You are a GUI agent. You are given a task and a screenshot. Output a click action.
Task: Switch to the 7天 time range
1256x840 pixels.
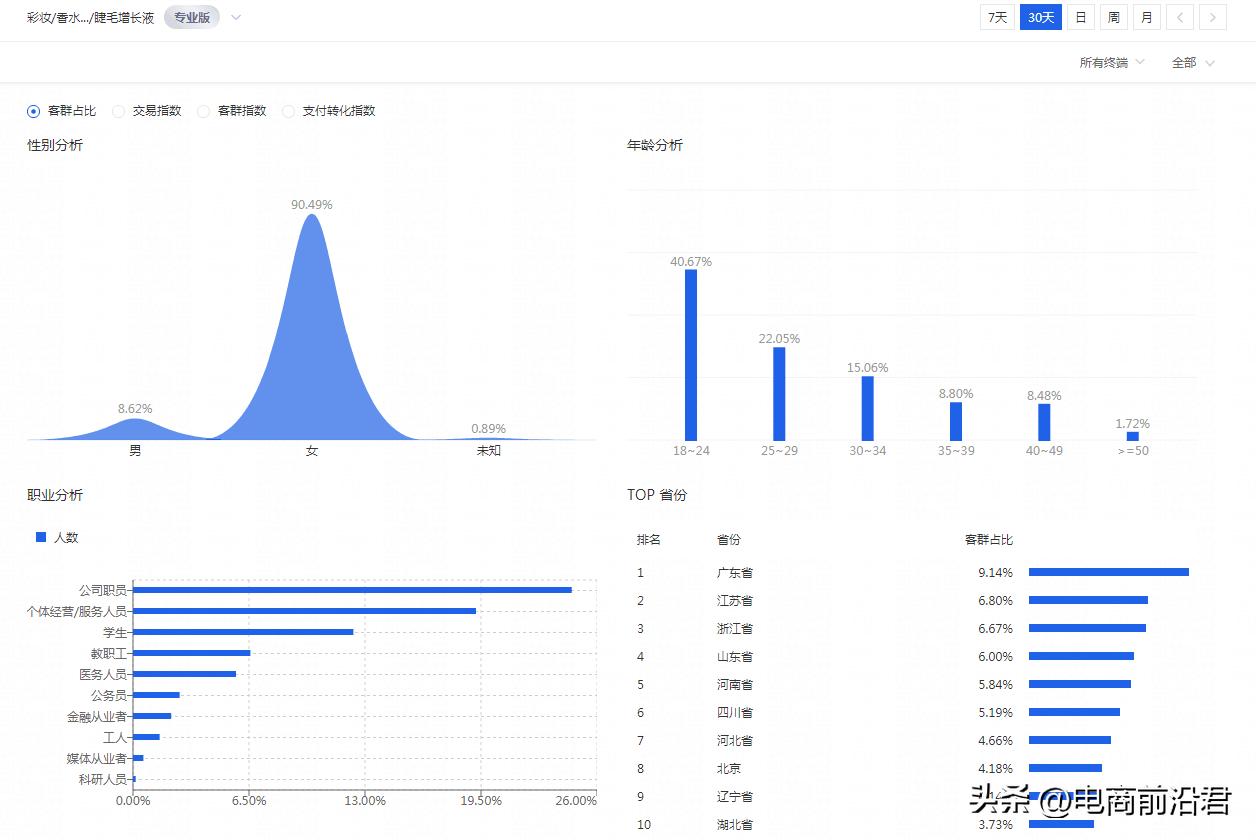coord(997,17)
